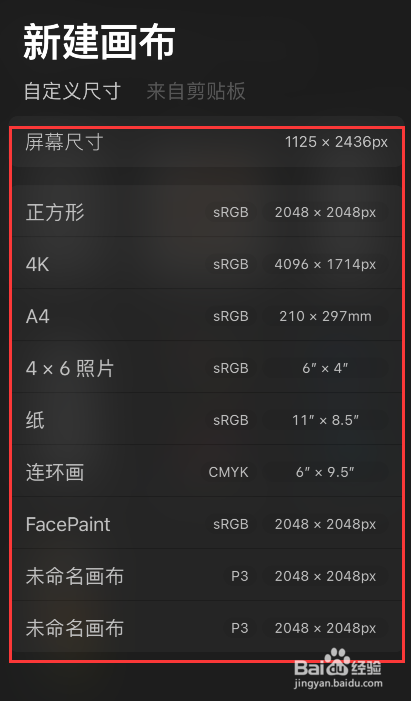
Task: Tap the 210 × 297mm size label
Action: click(325, 316)
